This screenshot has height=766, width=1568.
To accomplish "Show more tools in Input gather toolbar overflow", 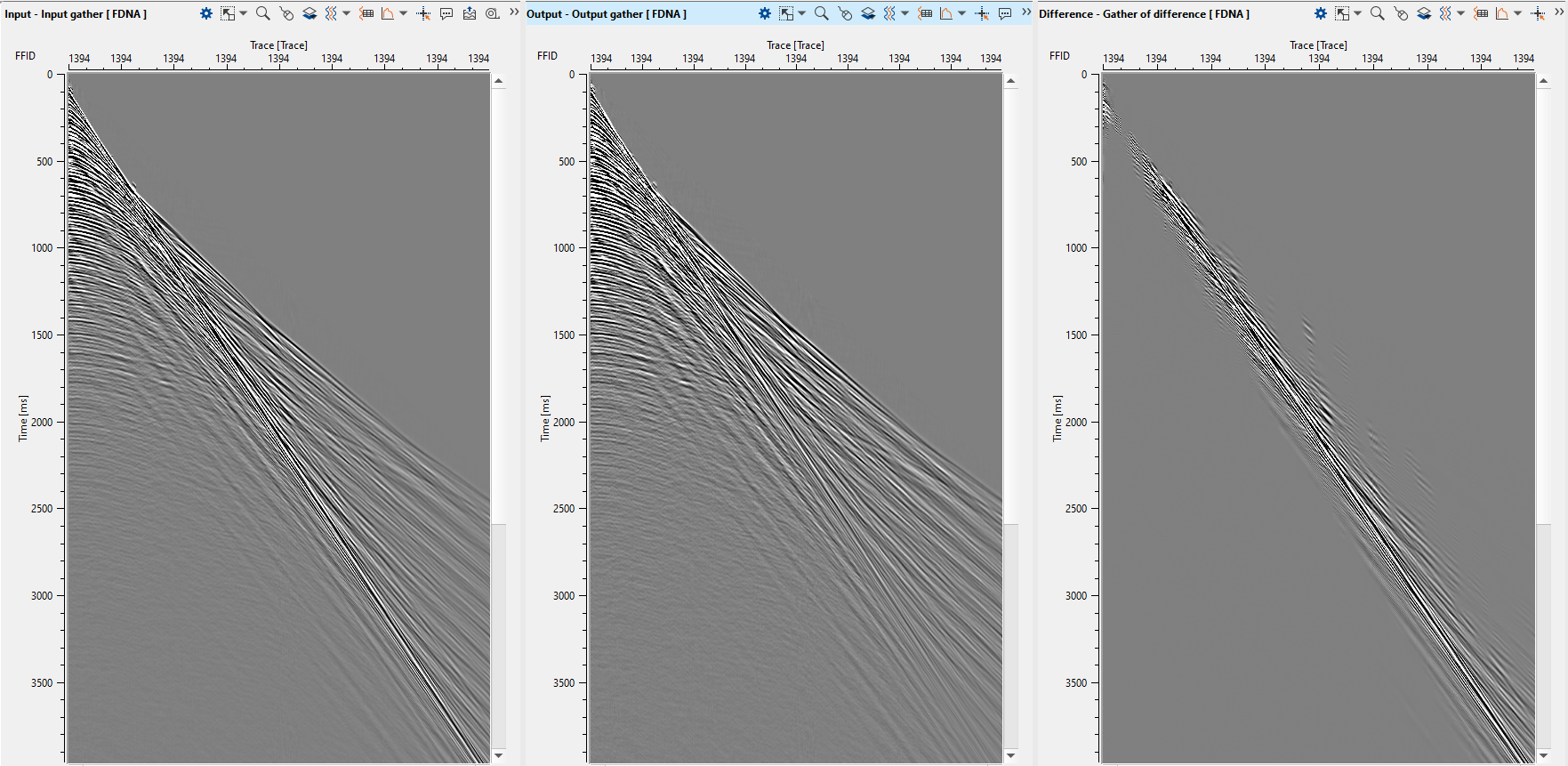I will click(x=514, y=12).
